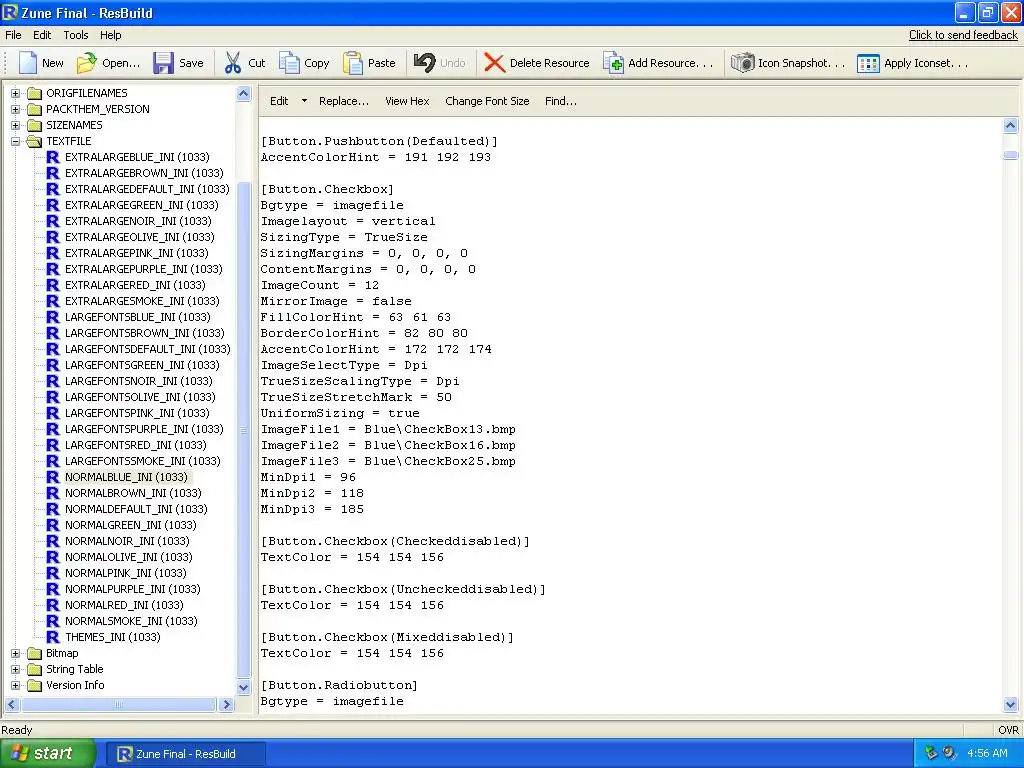Image resolution: width=1024 pixels, height=768 pixels.
Task: Click Change Font Size
Action: coord(487,101)
